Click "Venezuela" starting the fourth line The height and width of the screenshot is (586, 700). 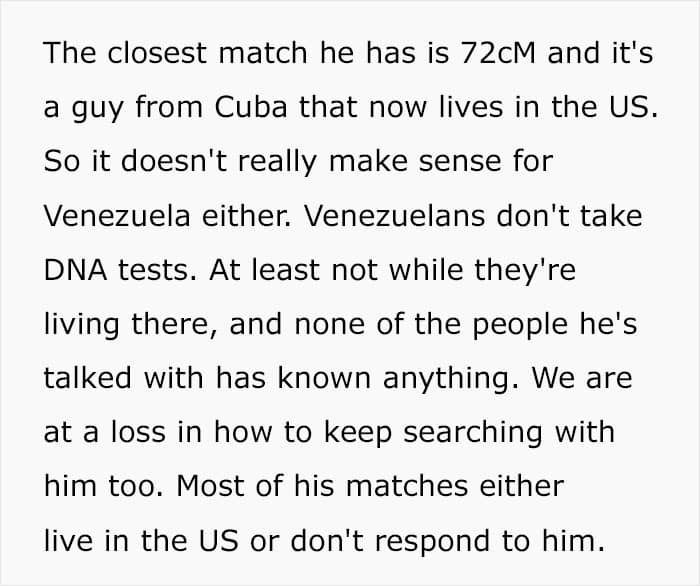pos(117,216)
